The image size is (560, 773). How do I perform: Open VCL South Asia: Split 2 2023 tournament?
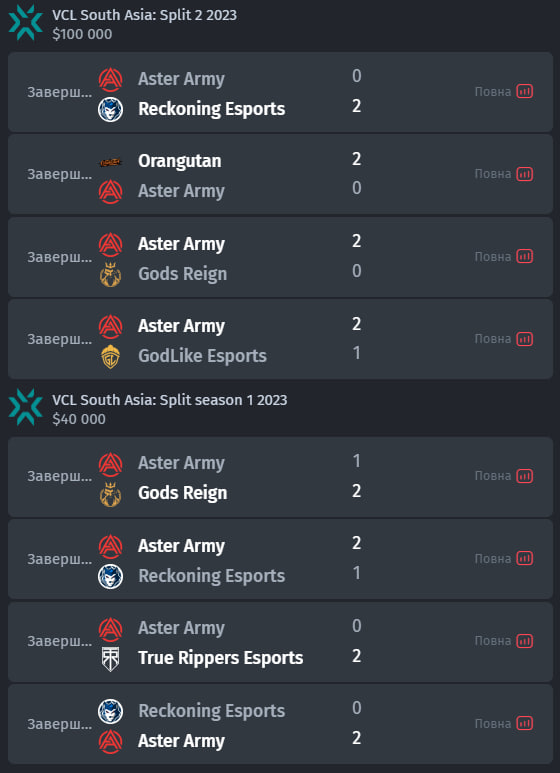click(144, 15)
